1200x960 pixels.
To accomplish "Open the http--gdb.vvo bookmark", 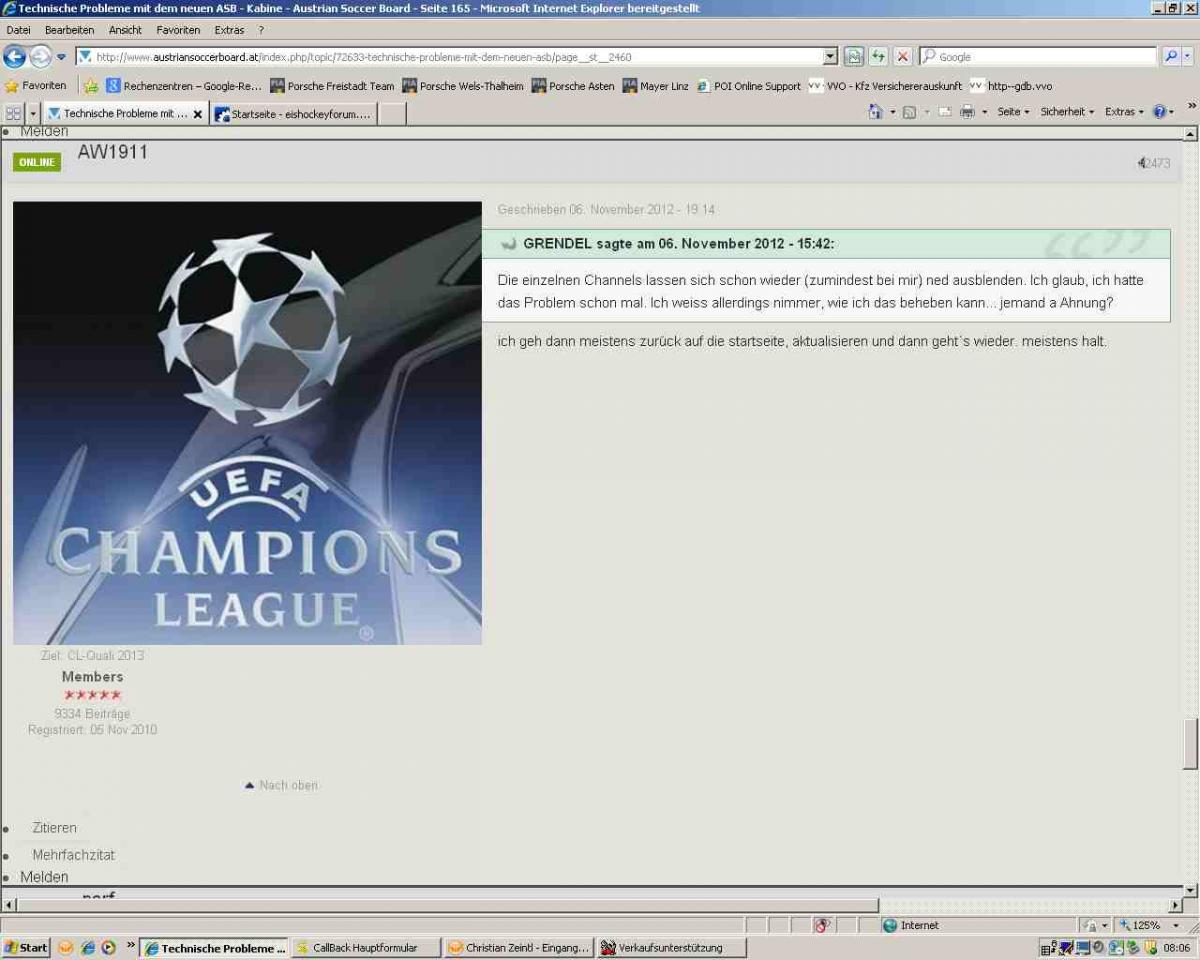I will [x=1011, y=86].
